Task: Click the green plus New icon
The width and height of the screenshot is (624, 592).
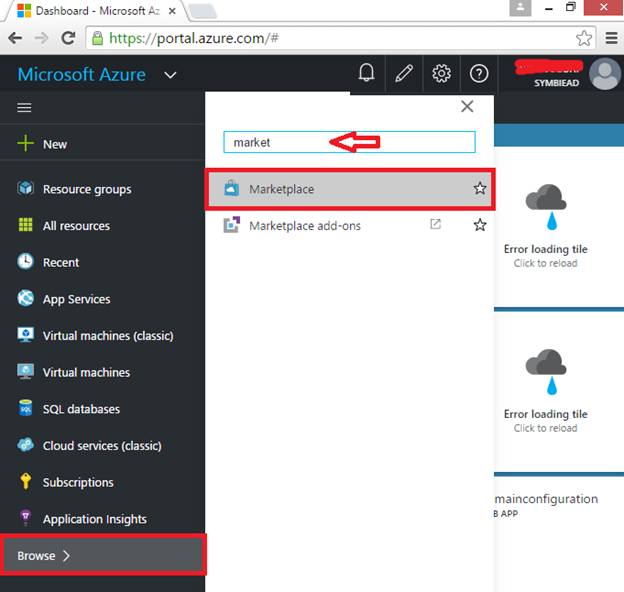Action: coord(25,143)
